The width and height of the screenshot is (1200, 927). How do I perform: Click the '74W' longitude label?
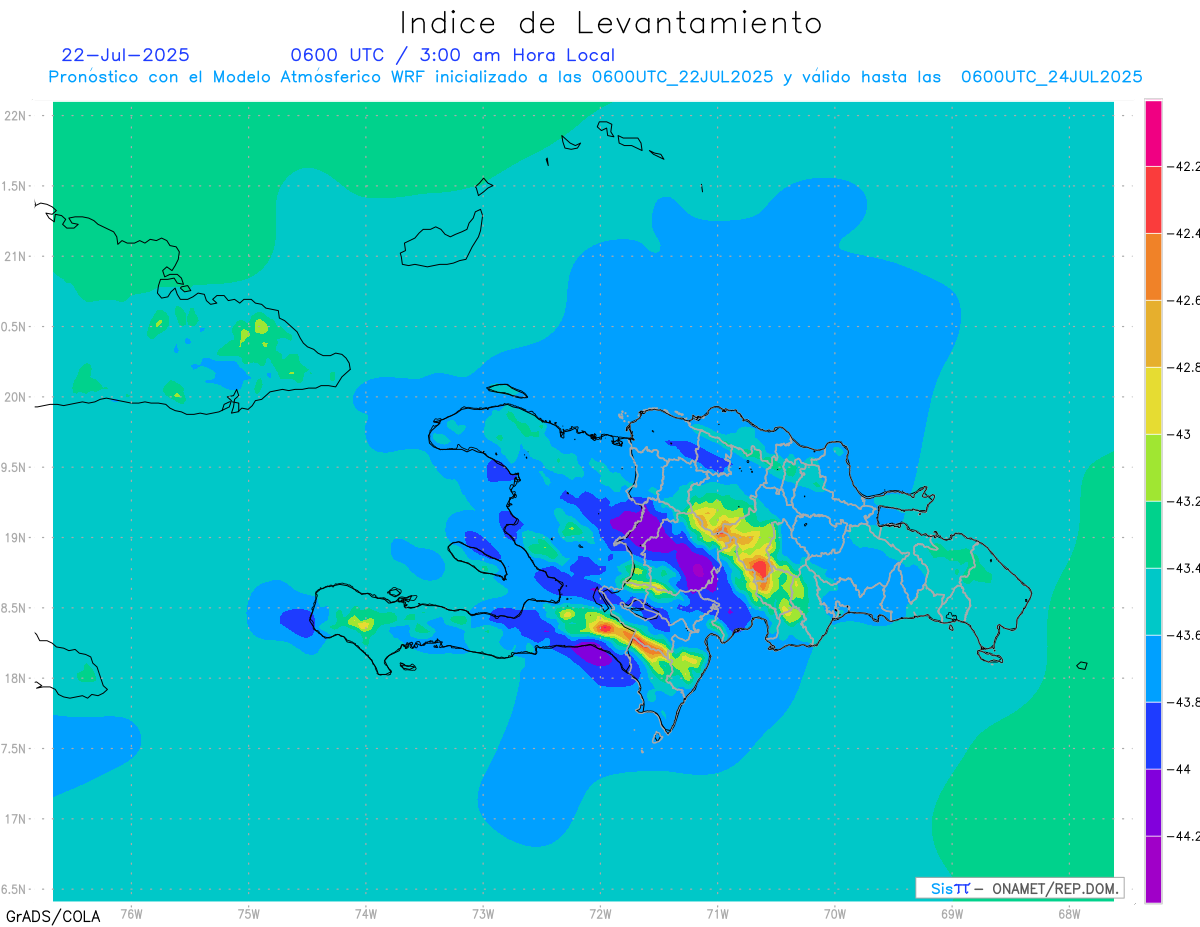[366, 913]
